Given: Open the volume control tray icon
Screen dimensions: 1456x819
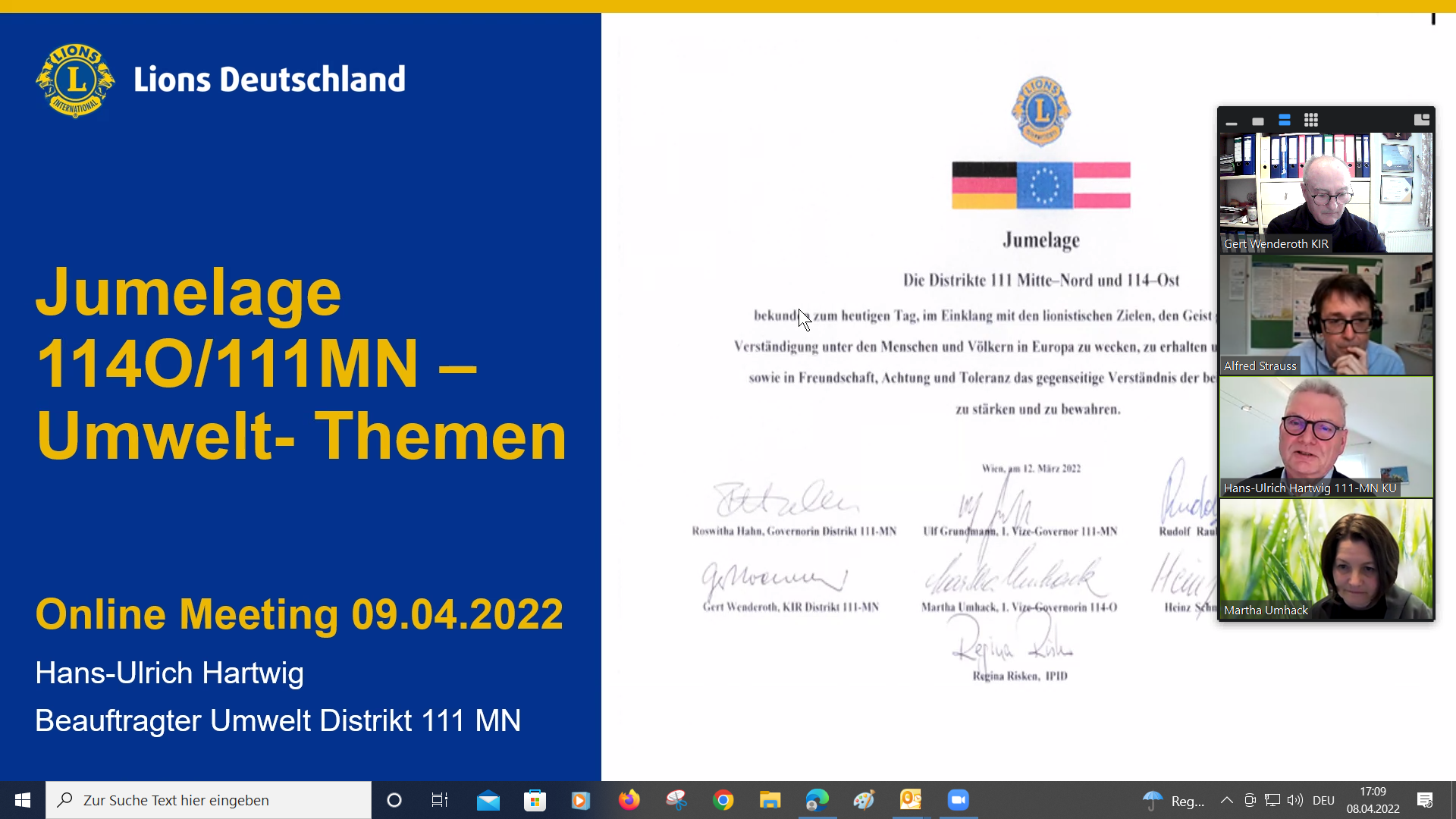Looking at the screenshot, I should click(x=1295, y=800).
